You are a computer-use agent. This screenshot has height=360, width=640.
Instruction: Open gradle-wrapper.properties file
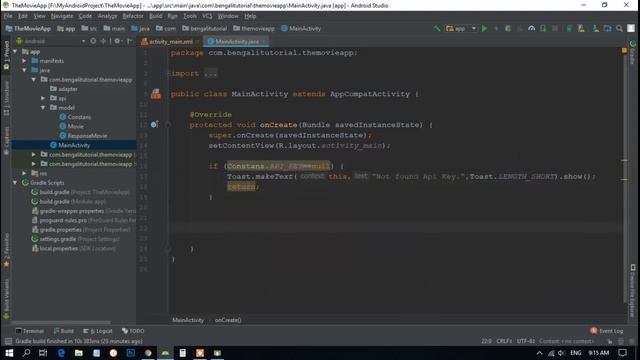click(x=84, y=211)
